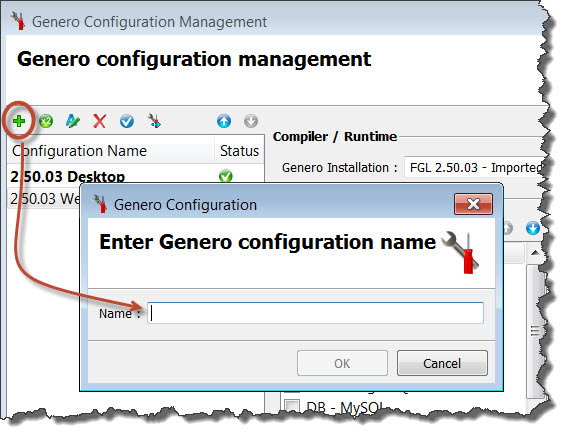This screenshot has height=437, width=569.
Task: Select the 2.50.03 Desktop configuration row
Action: 136,176
